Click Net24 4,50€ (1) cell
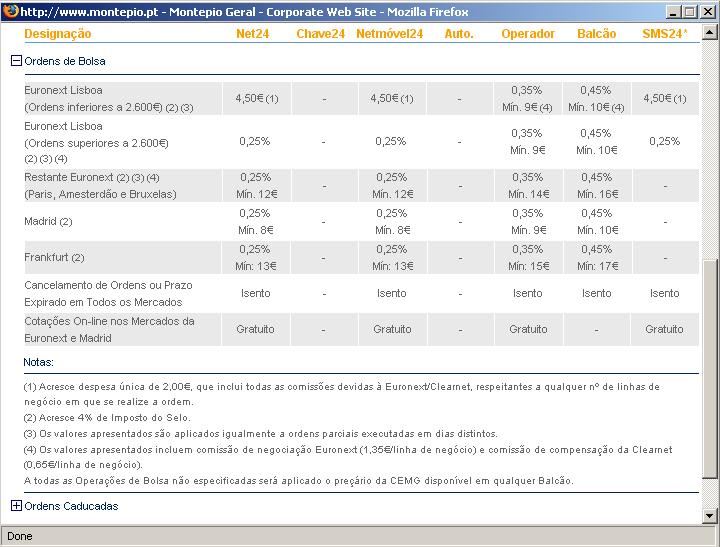 tap(257, 98)
